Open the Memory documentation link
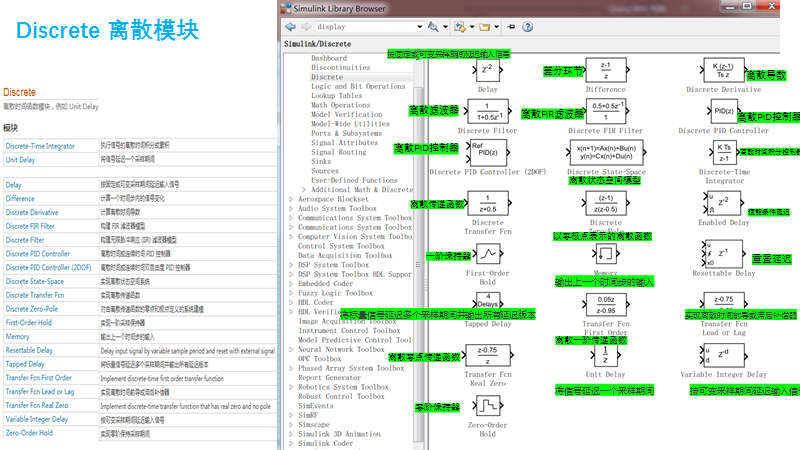The height and width of the screenshot is (450, 800). tap(17, 336)
